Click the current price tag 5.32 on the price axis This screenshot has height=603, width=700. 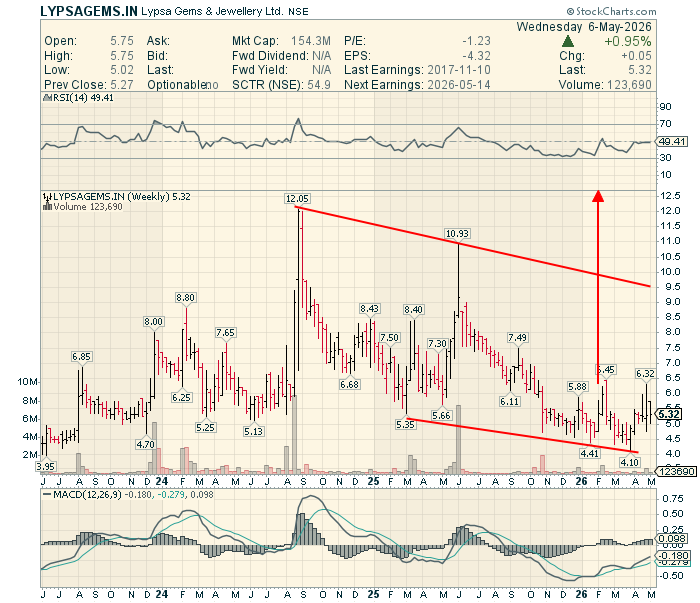pos(669,414)
